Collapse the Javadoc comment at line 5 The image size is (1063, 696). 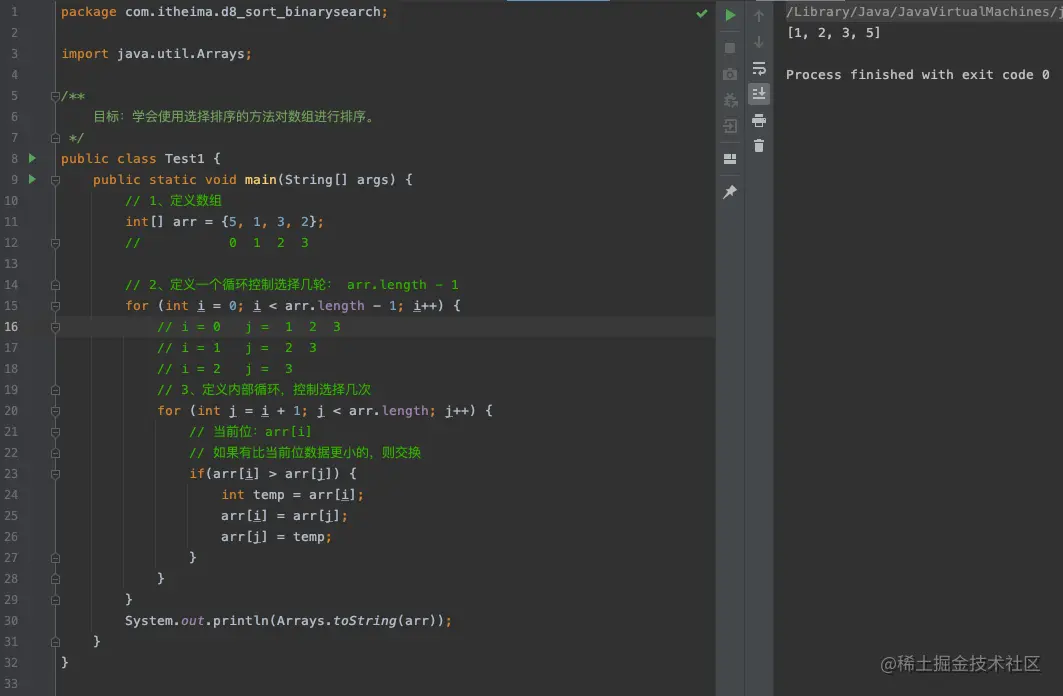(56, 96)
